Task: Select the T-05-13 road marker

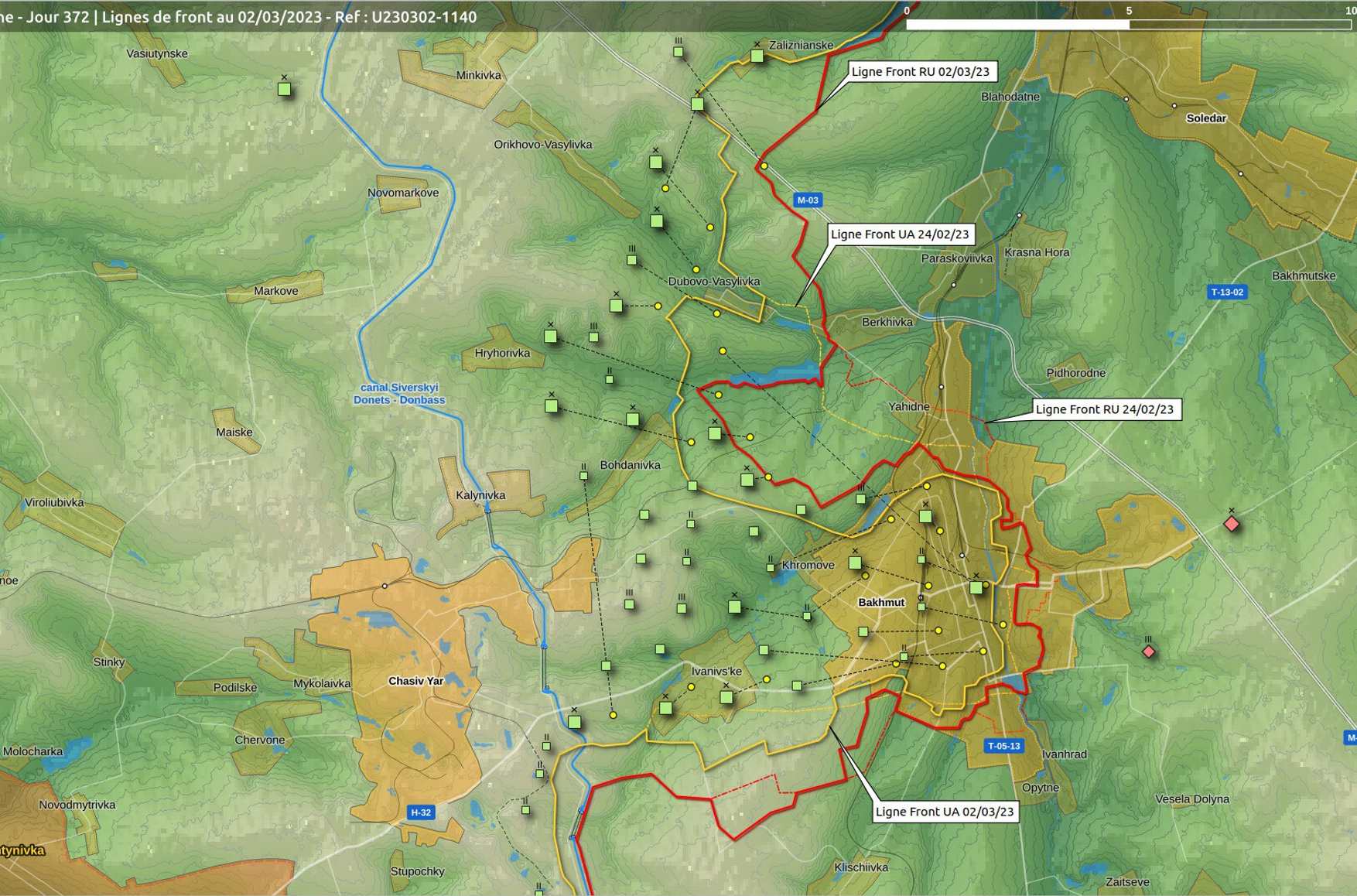Action: (1003, 746)
